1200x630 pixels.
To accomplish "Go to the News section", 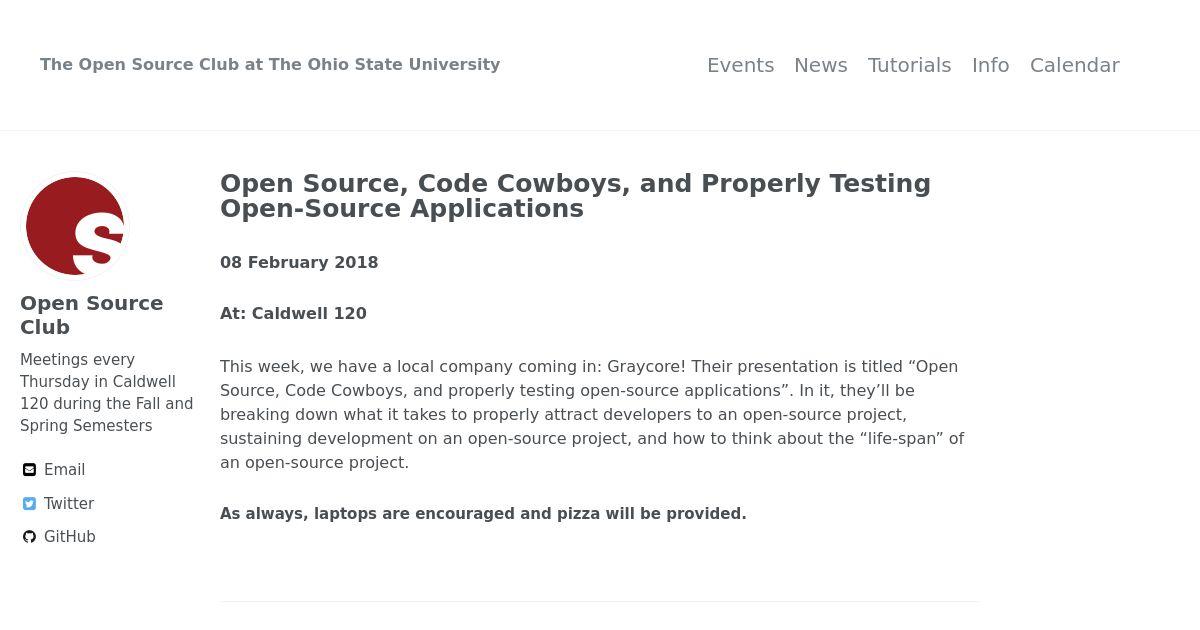I will click(x=821, y=65).
